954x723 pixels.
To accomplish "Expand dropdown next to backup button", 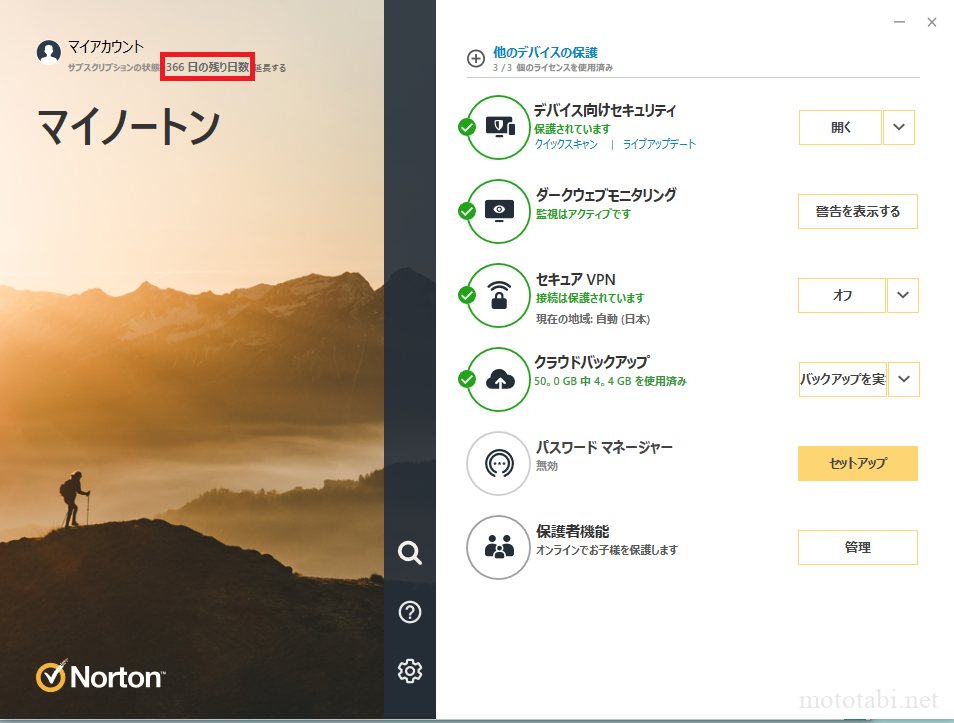I will (x=904, y=379).
